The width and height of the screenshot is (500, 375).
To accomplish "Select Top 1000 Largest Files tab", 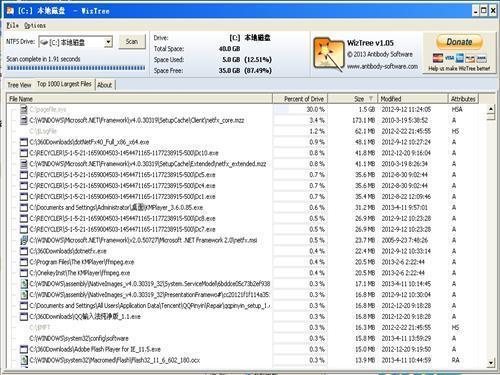I will (x=64, y=84).
